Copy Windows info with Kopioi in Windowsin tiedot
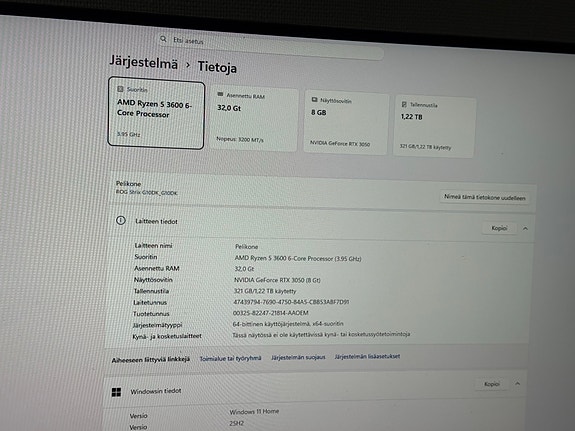Image resolution: width=575 pixels, height=431 pixels. point(491,384)
